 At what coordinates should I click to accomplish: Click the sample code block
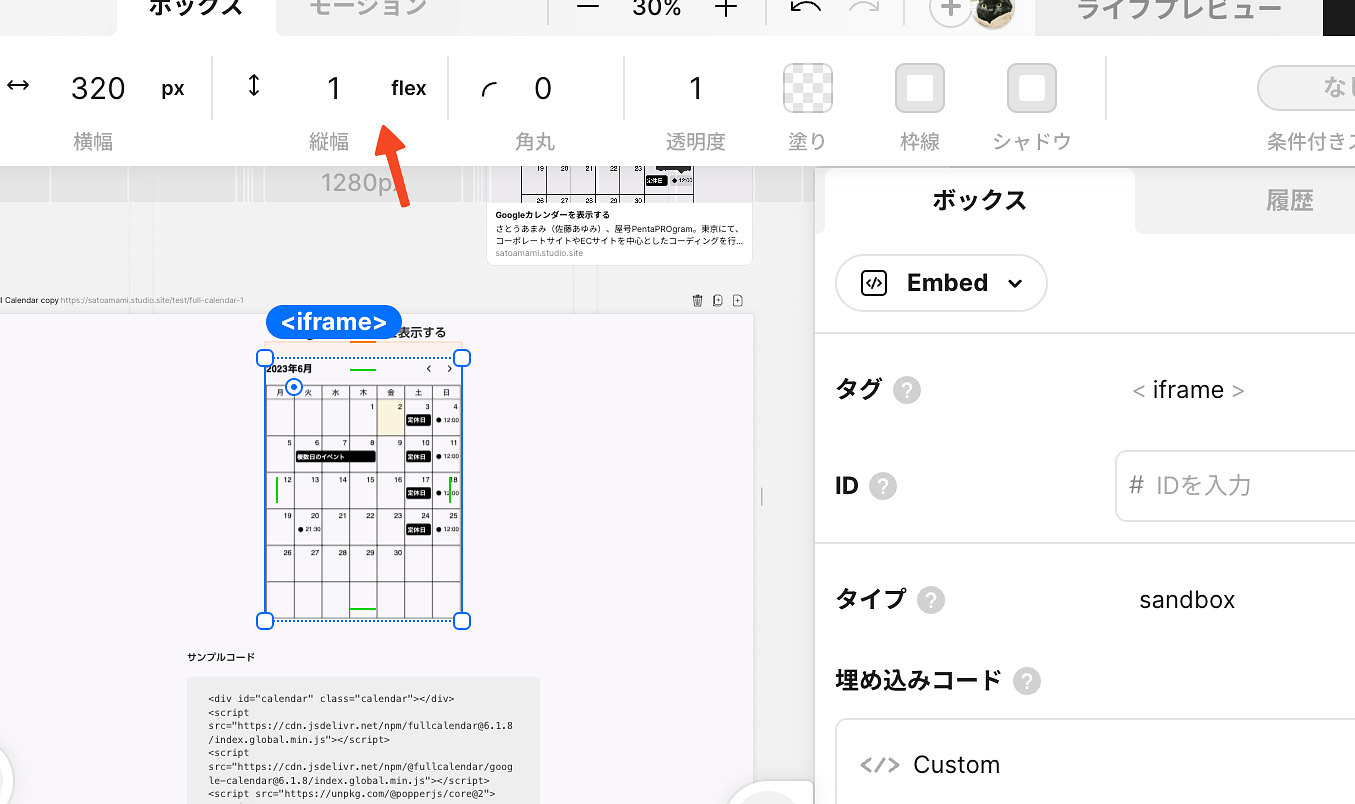point(363,740)
